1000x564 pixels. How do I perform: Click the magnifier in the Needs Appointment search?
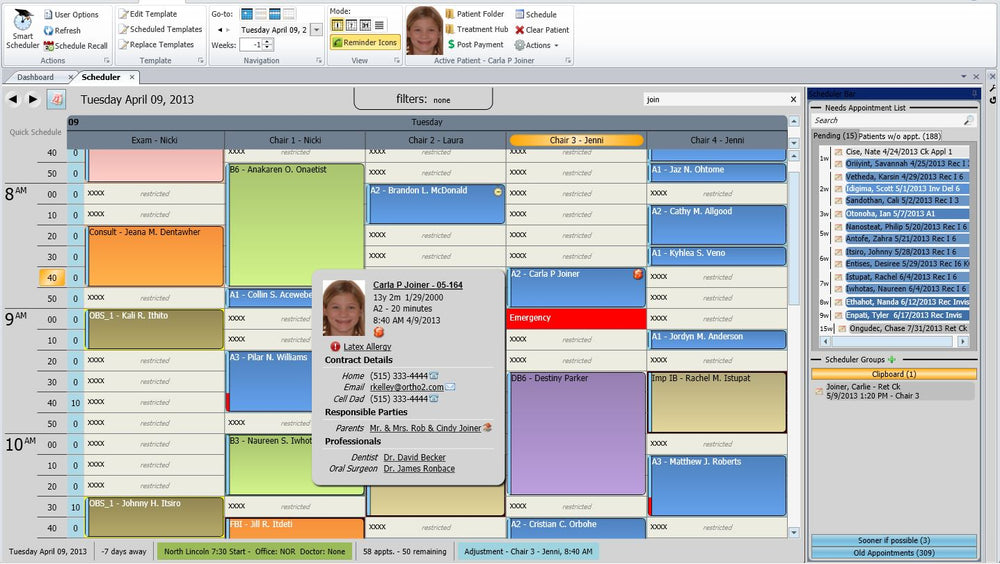[x=968, y=120]
